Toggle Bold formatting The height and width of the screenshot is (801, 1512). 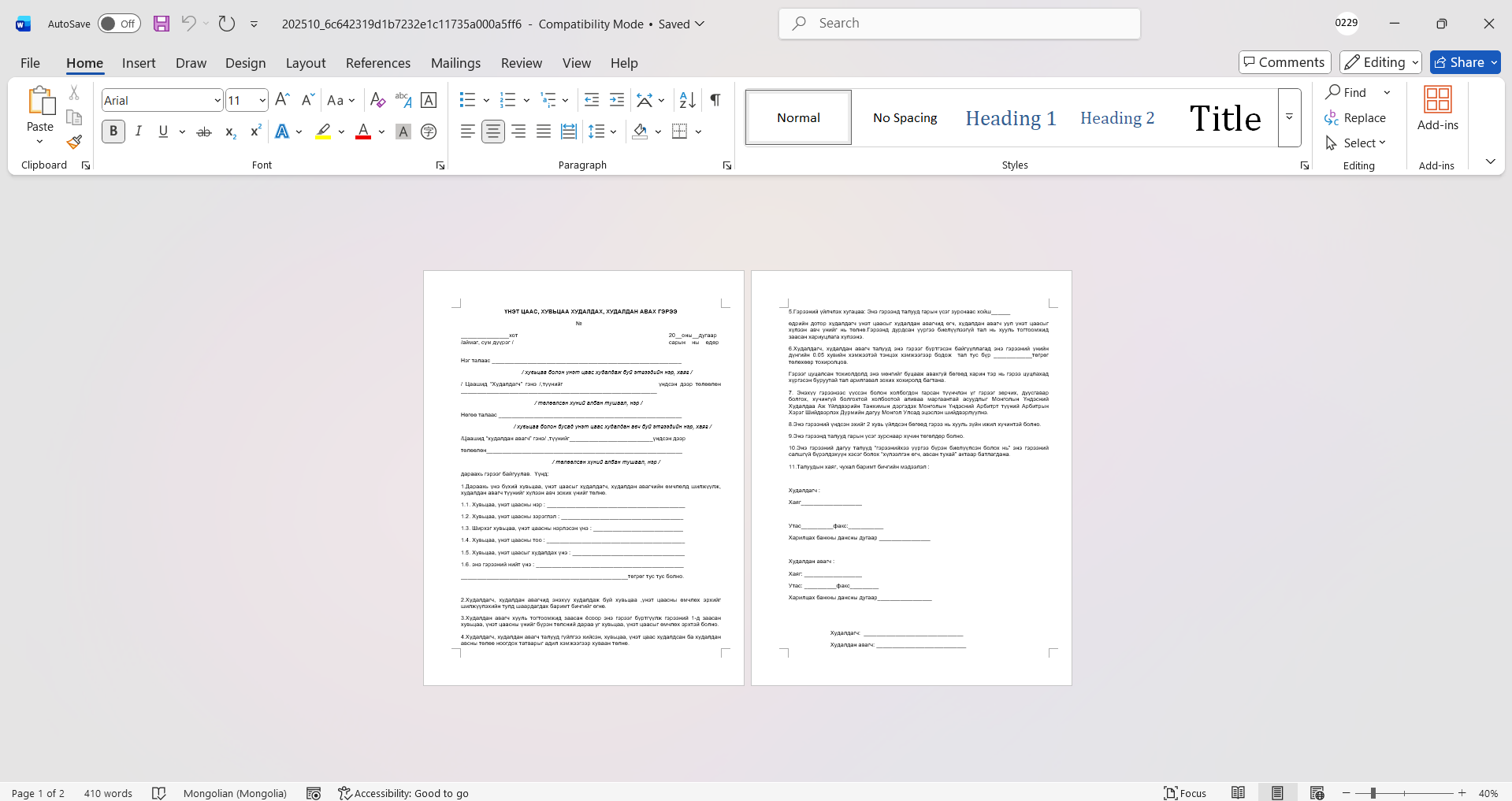point(113,132)
